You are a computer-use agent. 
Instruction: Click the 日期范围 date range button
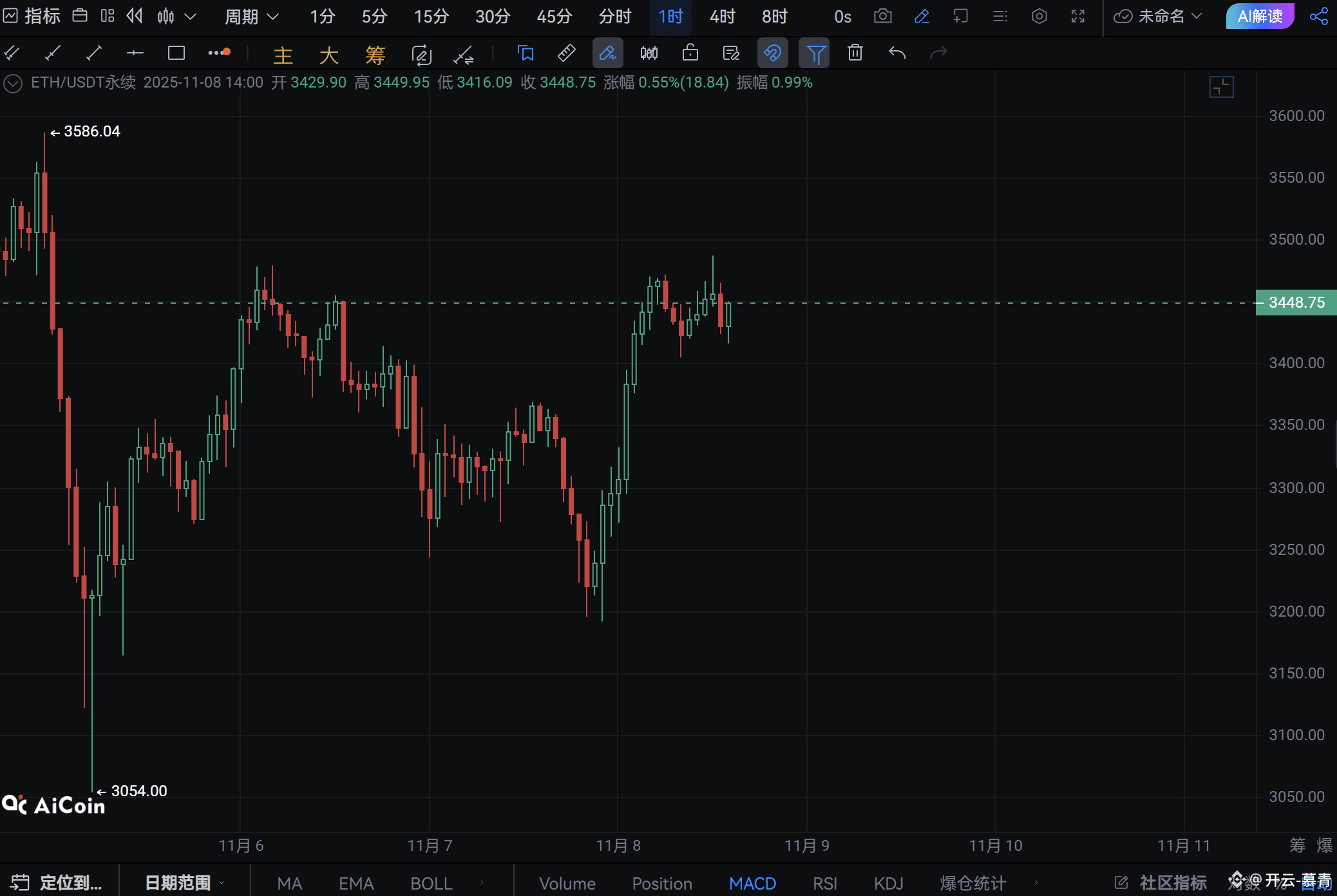178,882
